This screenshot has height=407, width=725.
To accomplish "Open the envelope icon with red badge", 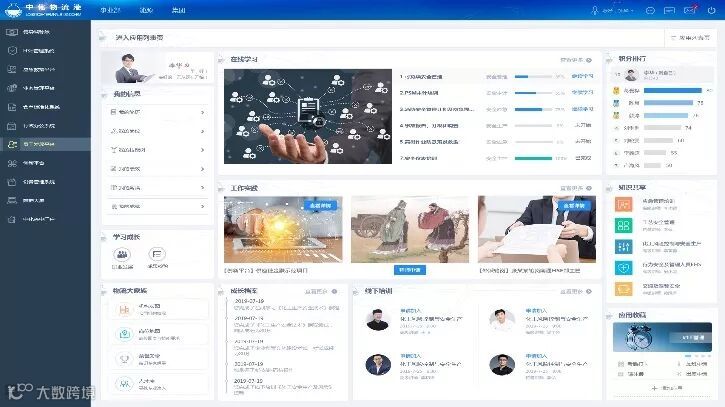I will pos(690,10).
